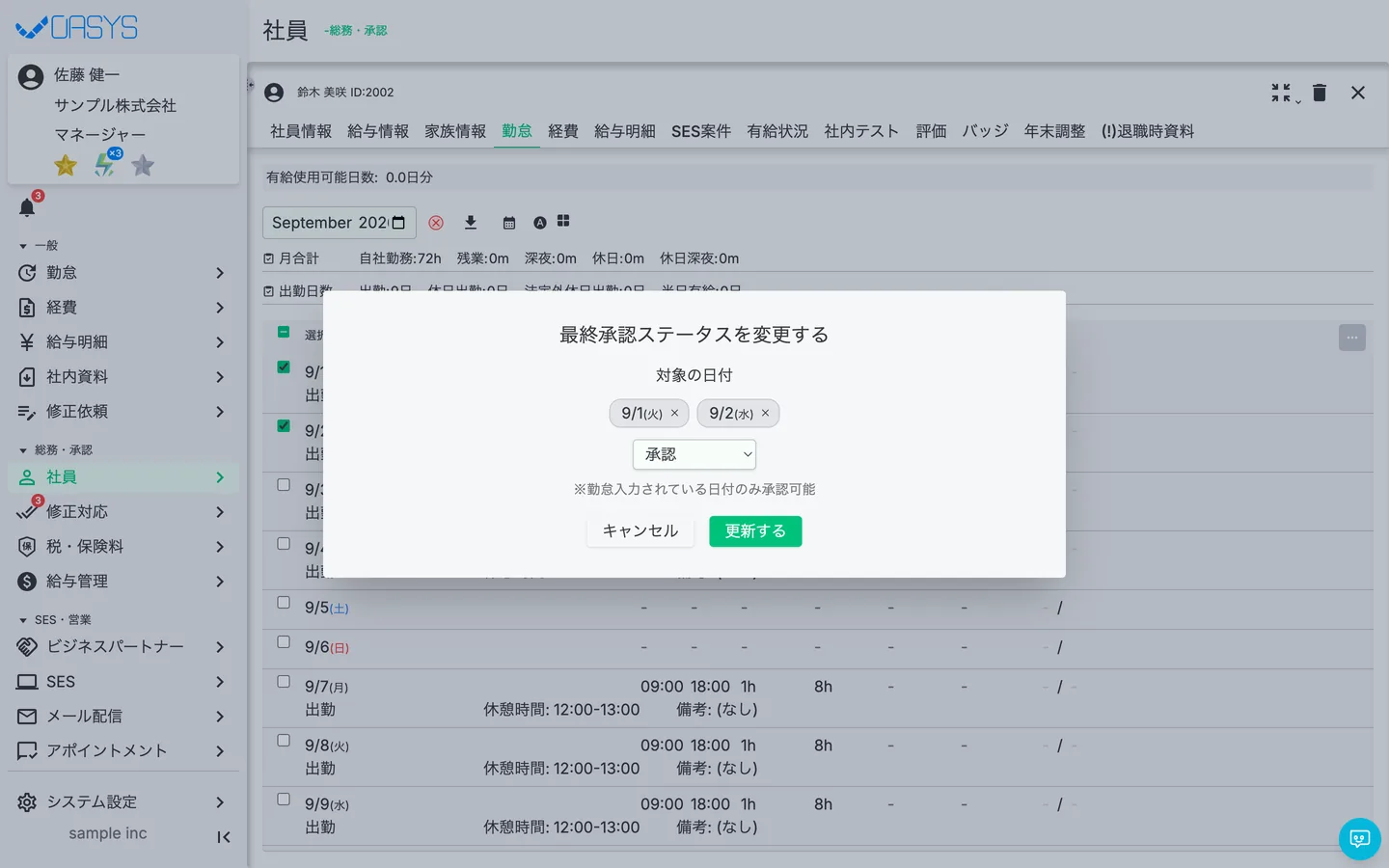The image size is (1389, 868).
Task: Click the September month input field
Action: tap(340, 223)
